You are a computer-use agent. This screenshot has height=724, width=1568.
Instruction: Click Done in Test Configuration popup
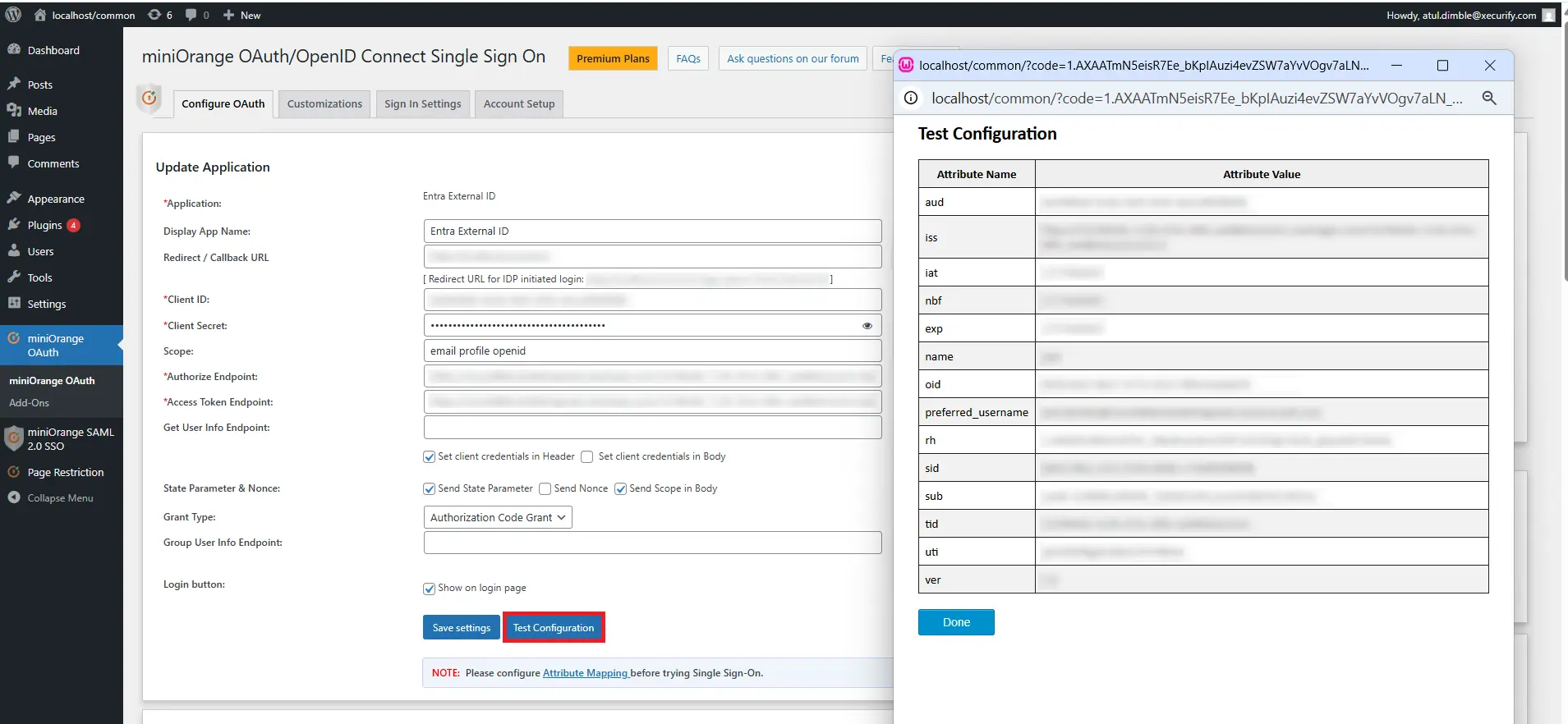pos(956,622)
